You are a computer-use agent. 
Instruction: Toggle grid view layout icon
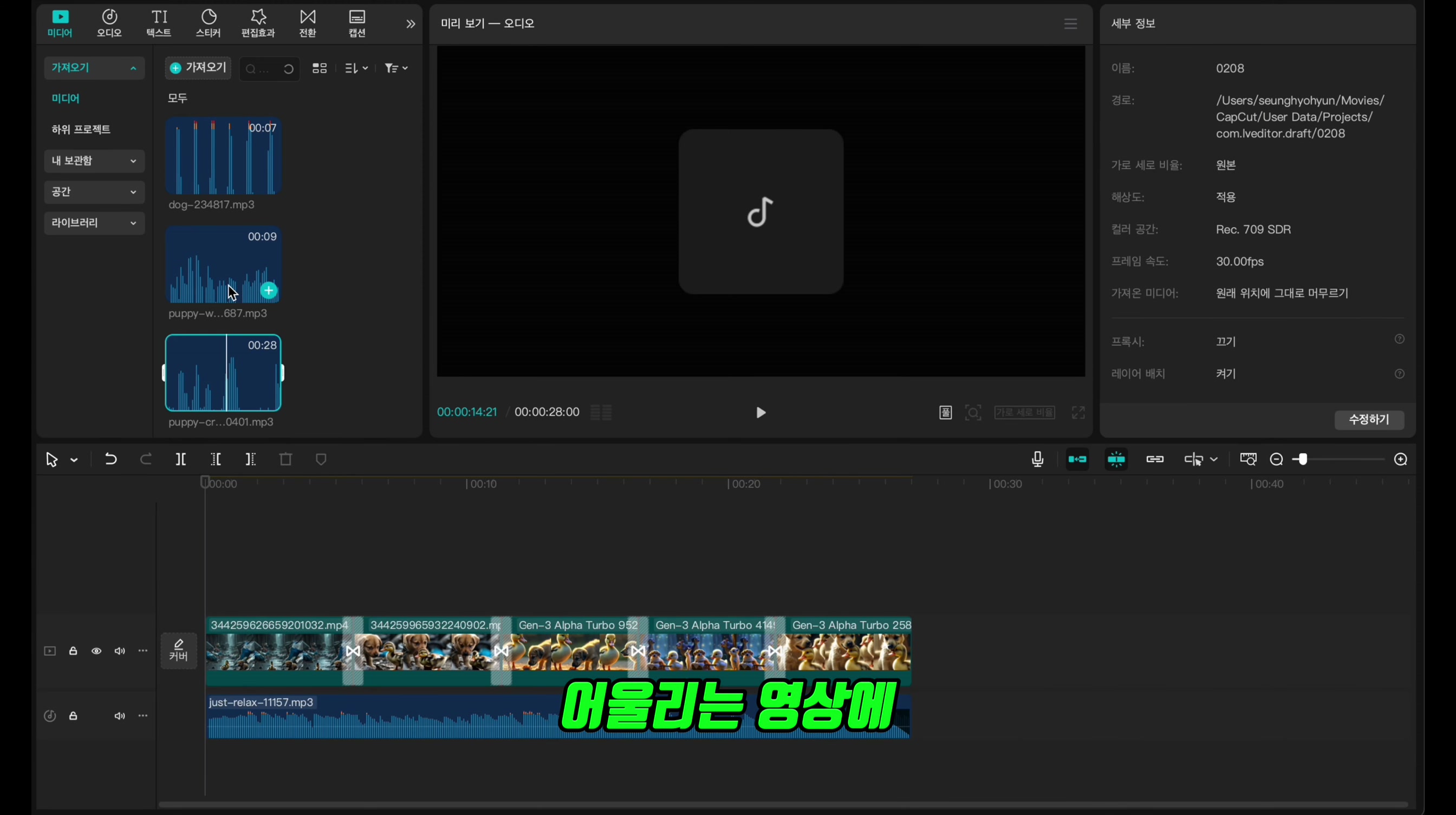320,68
